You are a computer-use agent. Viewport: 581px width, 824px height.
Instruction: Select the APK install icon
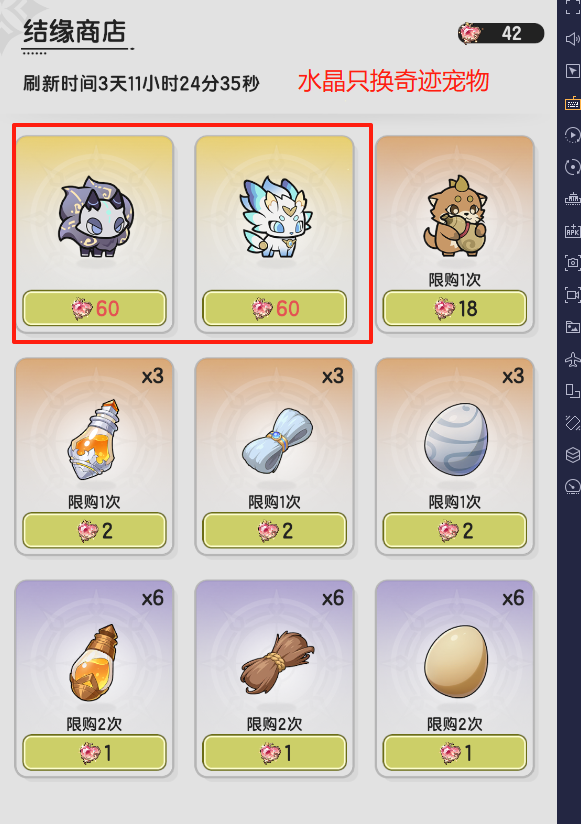573,231
